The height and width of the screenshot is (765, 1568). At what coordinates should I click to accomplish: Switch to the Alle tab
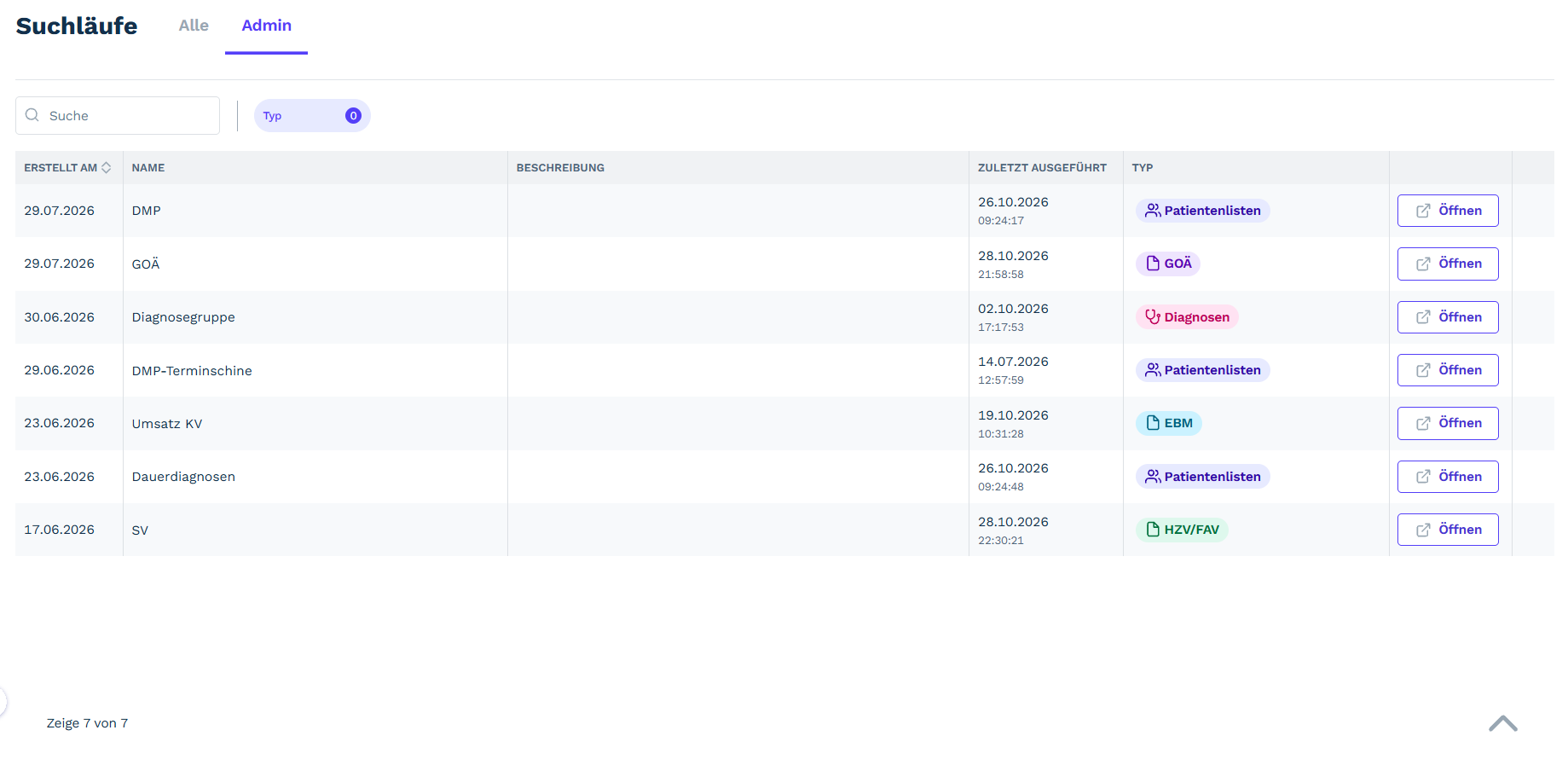tap(194, 26)
